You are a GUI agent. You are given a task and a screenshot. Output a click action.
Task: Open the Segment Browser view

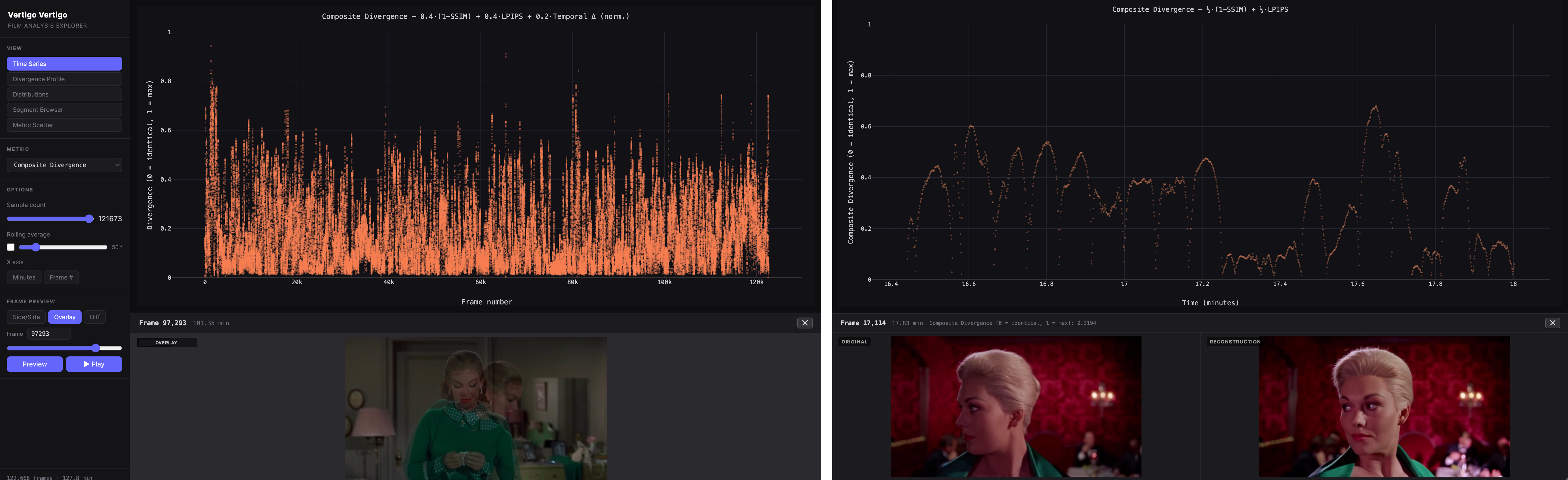(x=64, y=110)
